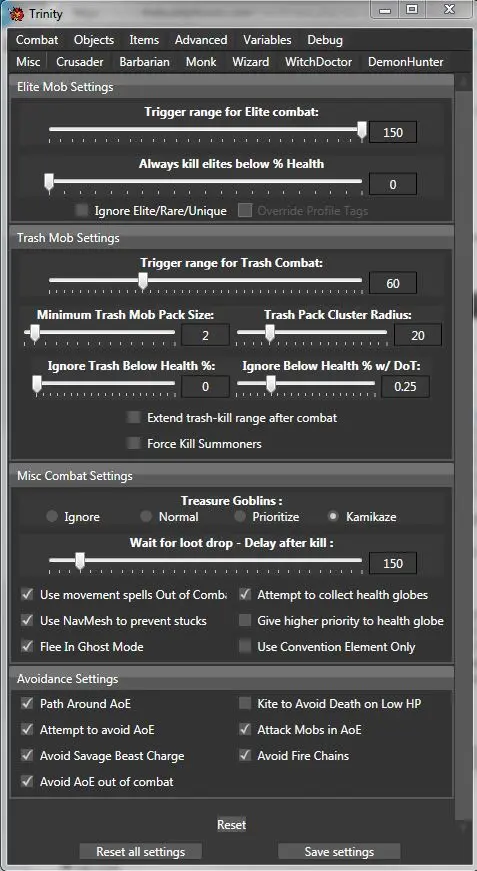Click the vertical scrollbar on right side
Image resolution: width=477 pixels, height=871 pixels.
coord(461,453)
